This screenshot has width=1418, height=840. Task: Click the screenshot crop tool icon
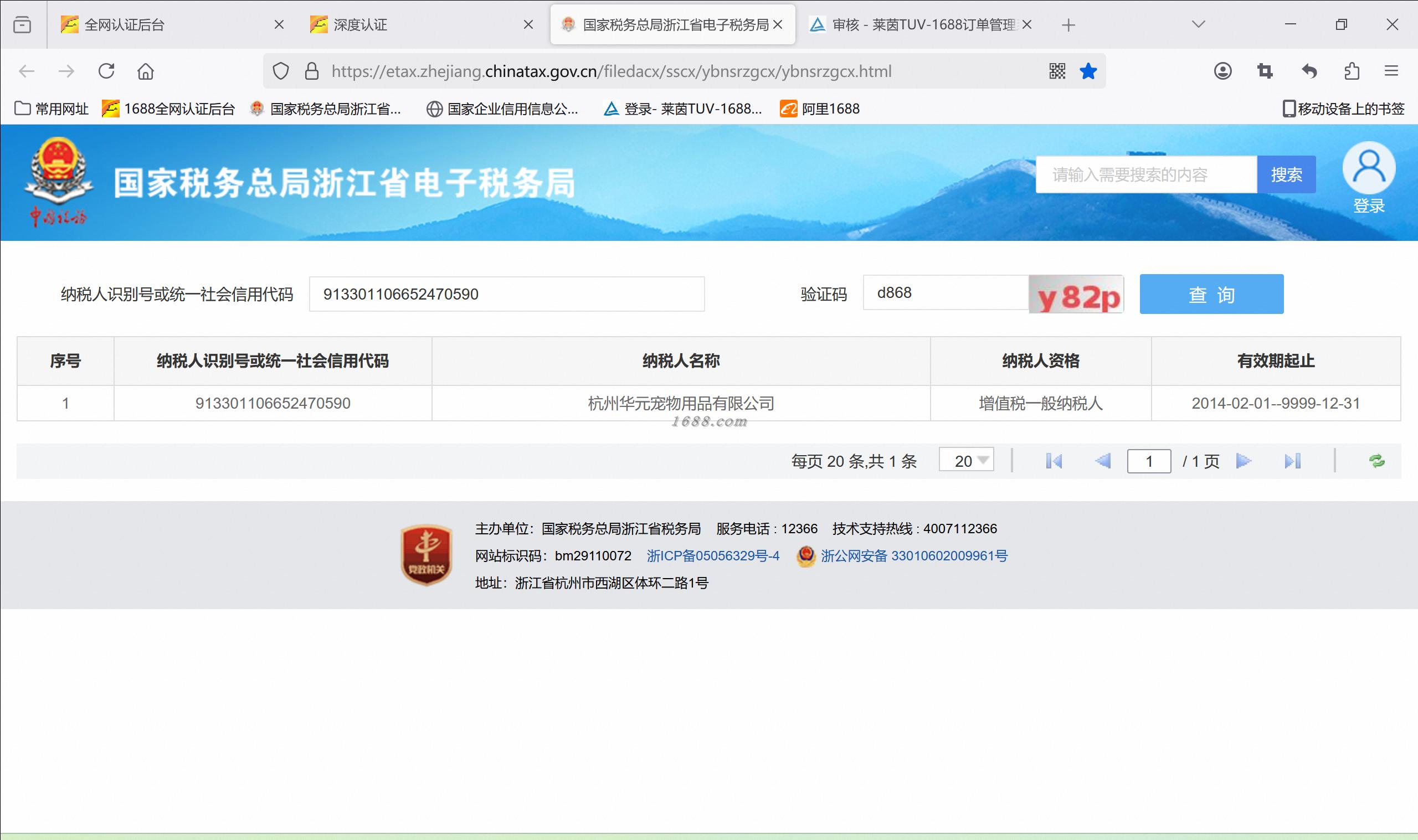coord(1265,71)
